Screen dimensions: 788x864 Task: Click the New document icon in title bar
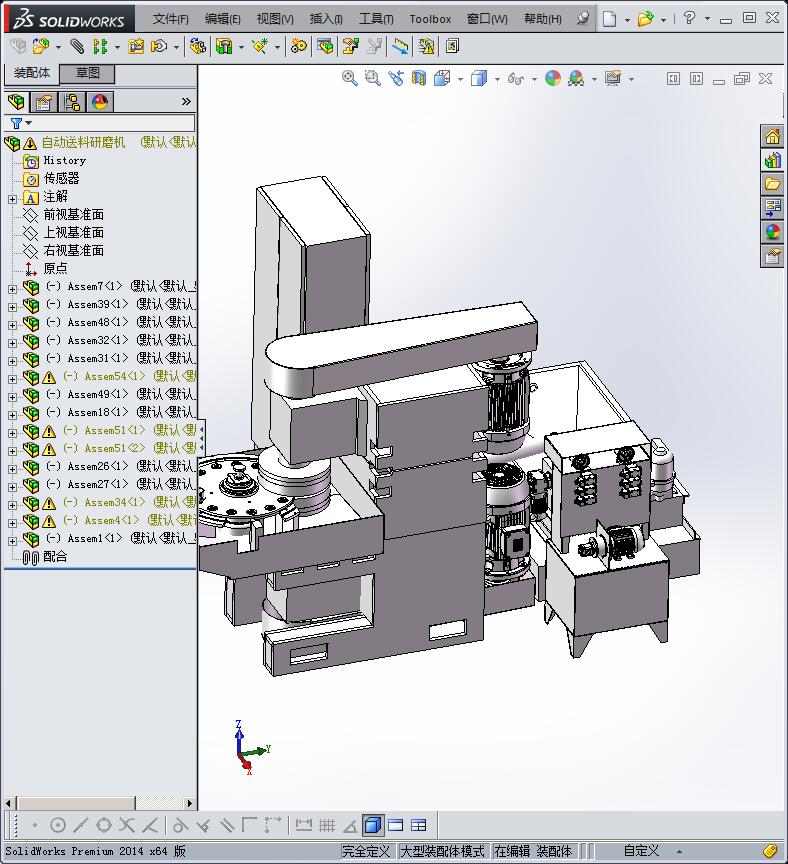point(609,19)
